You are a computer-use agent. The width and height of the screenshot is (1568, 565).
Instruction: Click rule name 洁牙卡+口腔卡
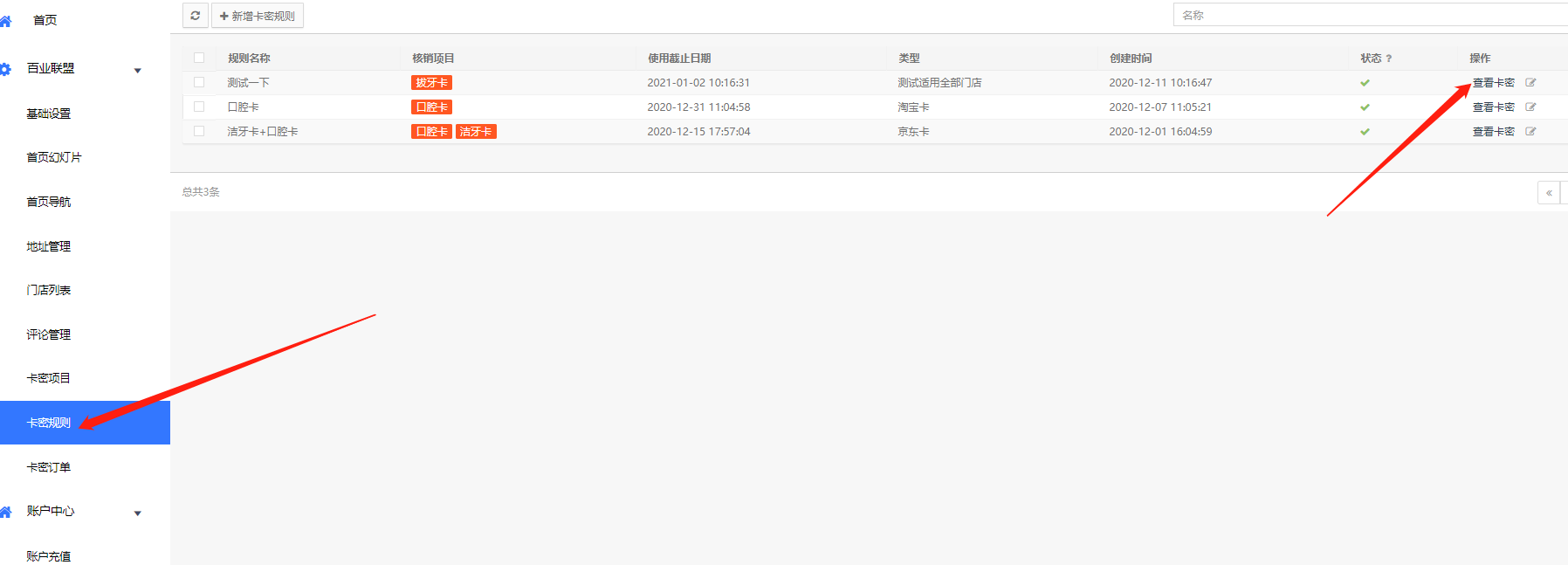(x=263, y=132)
